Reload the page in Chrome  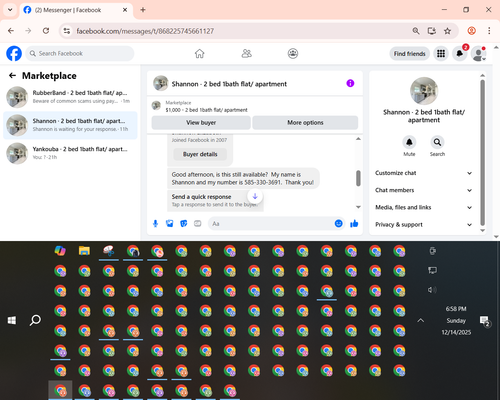coord(46,31)
